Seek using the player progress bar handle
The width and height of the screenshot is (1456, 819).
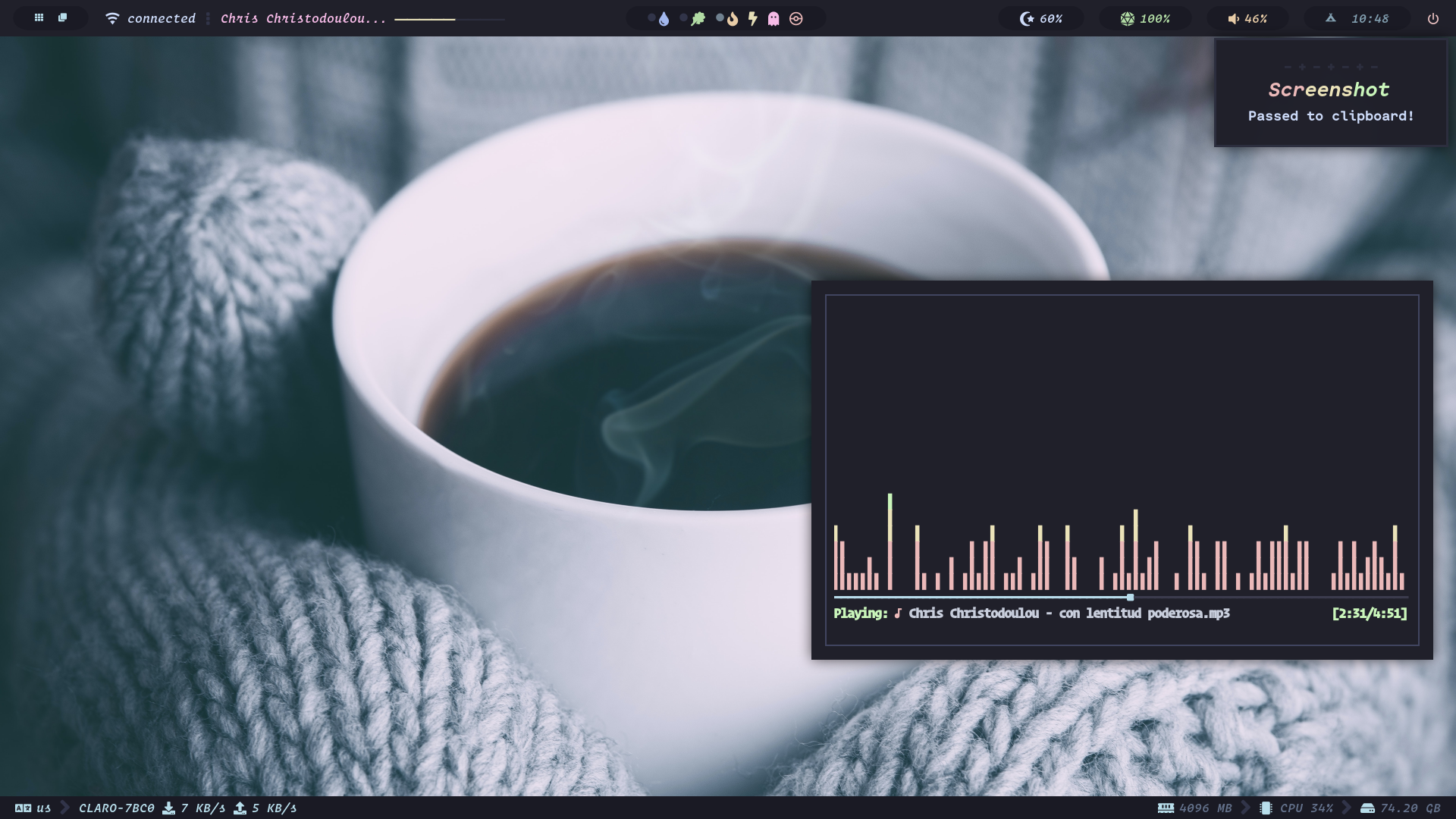click(1130, 598)
